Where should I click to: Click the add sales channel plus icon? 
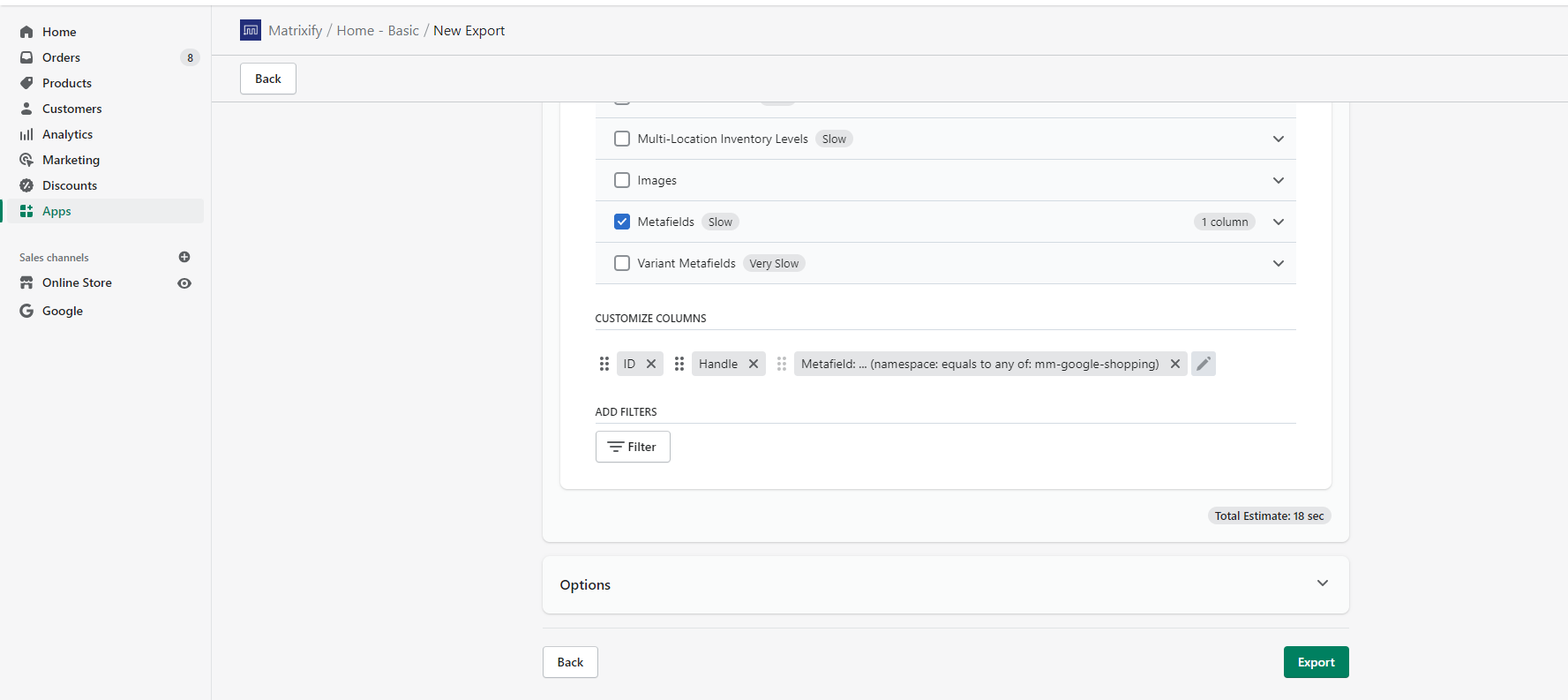tap(184, 257)
